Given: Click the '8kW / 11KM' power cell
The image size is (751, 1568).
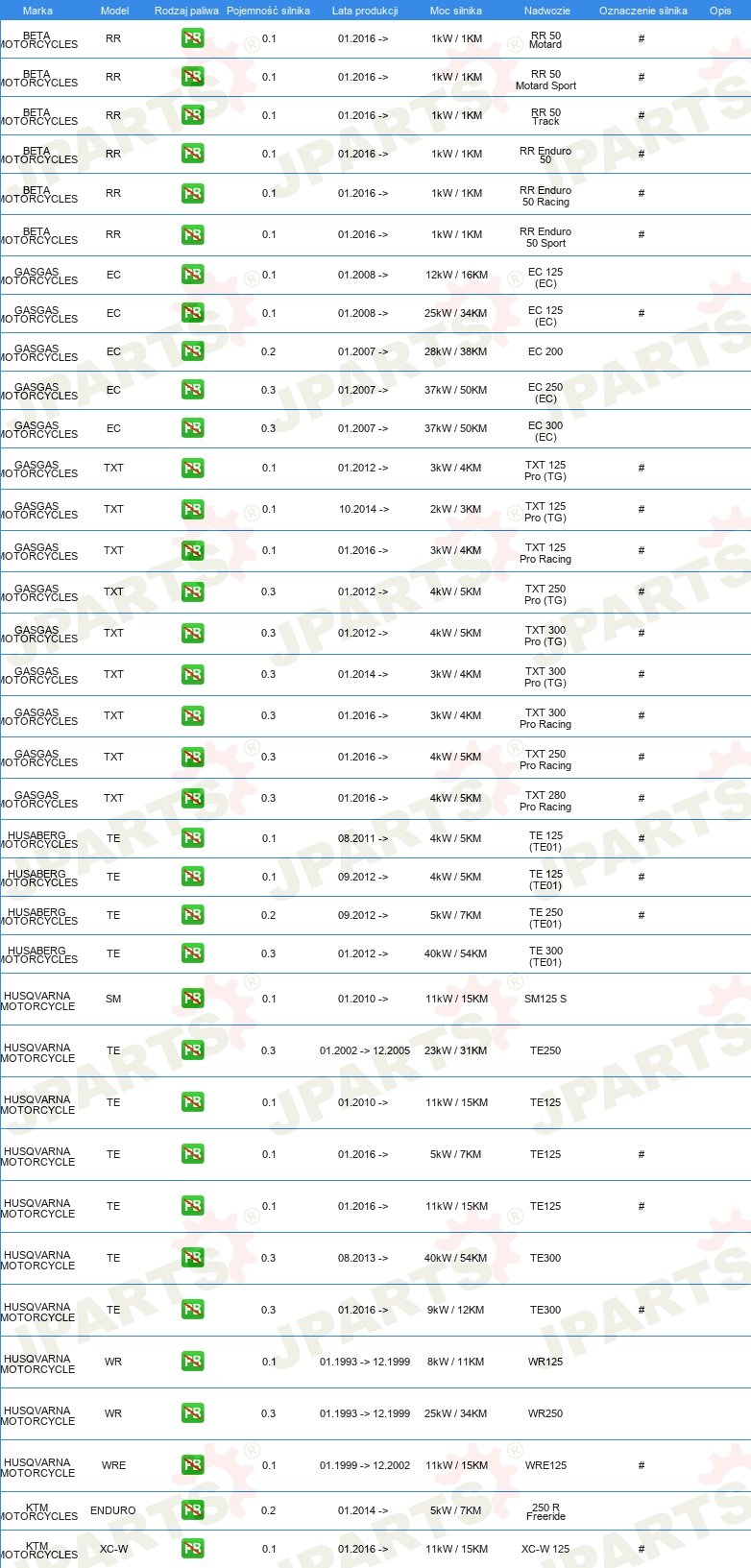Looking at the screenshot, I should click(x=456, y=1362).
